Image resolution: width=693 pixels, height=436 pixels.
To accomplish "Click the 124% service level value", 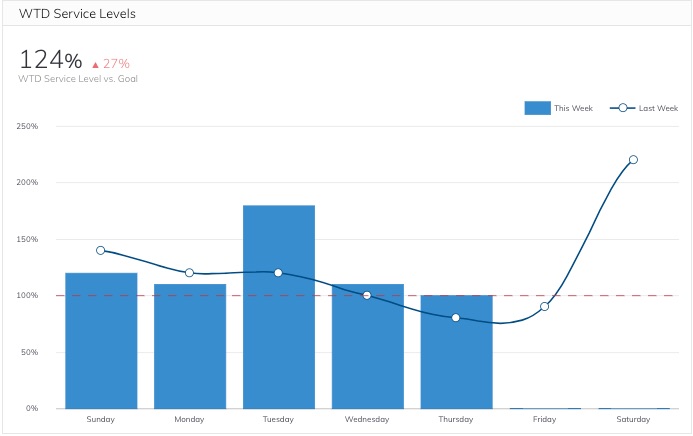I will pos(50,59).
